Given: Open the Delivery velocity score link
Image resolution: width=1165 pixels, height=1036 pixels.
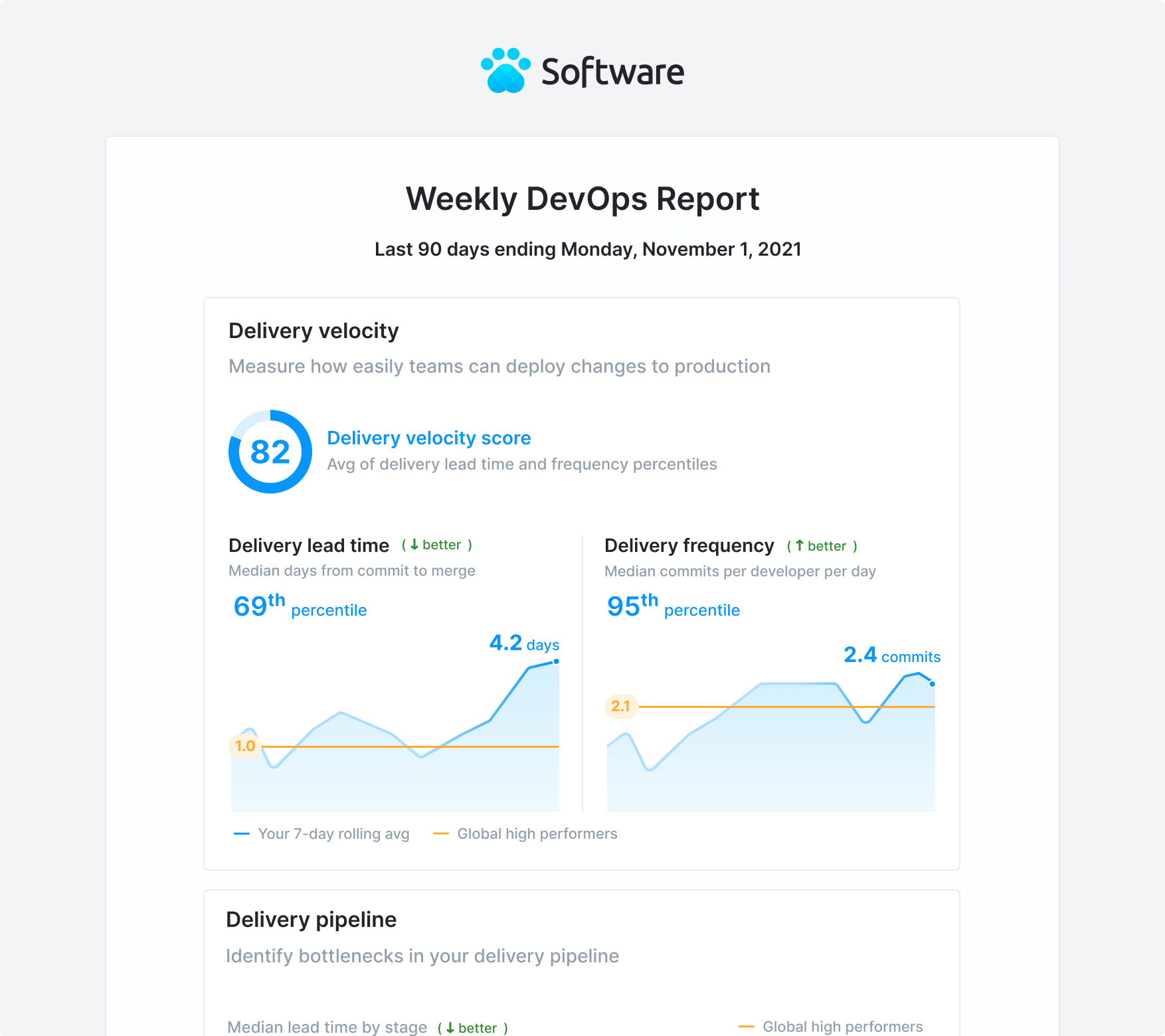Looking at the screenshot, I should [428, 438].
